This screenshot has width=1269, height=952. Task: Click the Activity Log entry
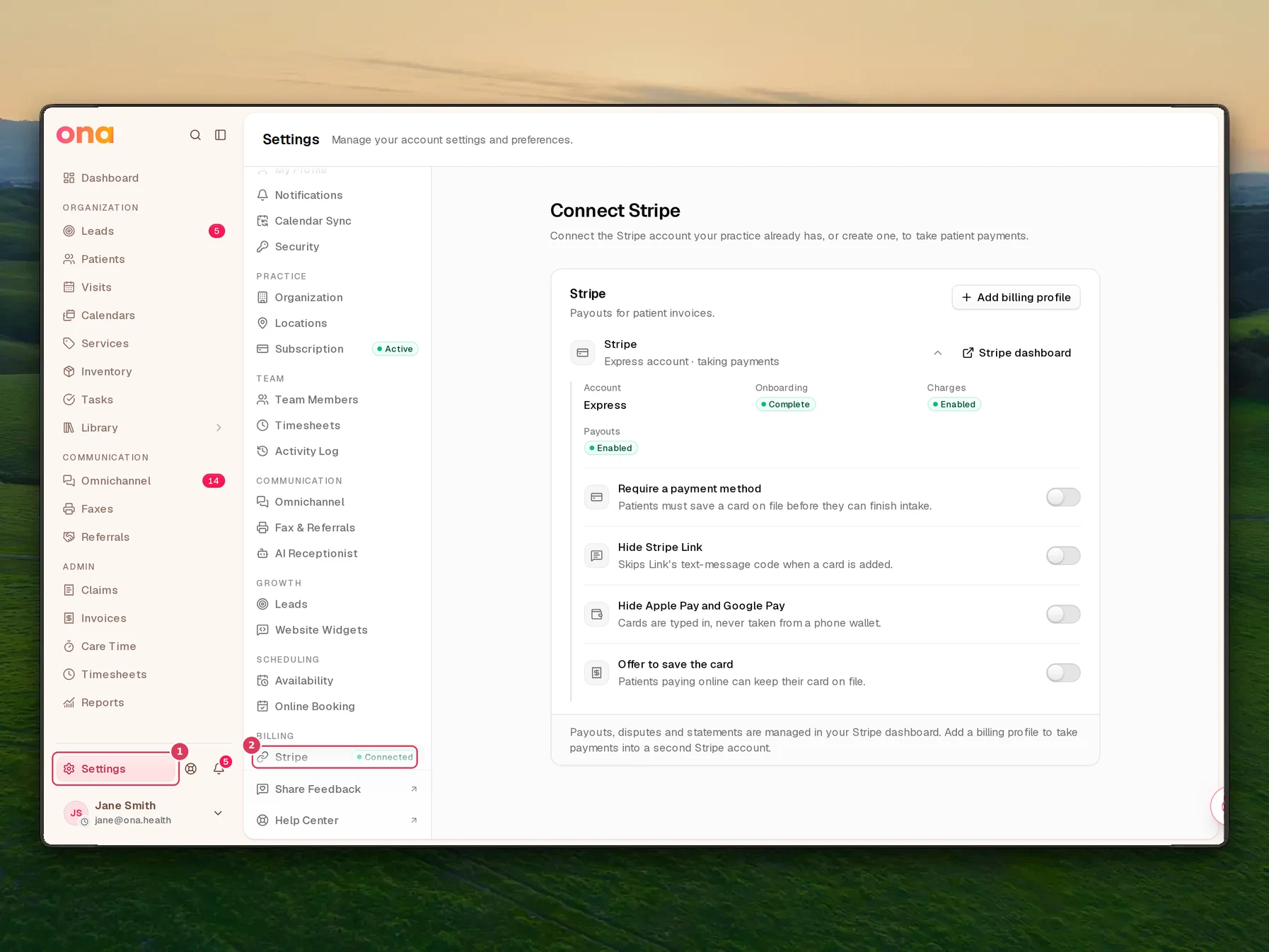(x=337, y=451)
